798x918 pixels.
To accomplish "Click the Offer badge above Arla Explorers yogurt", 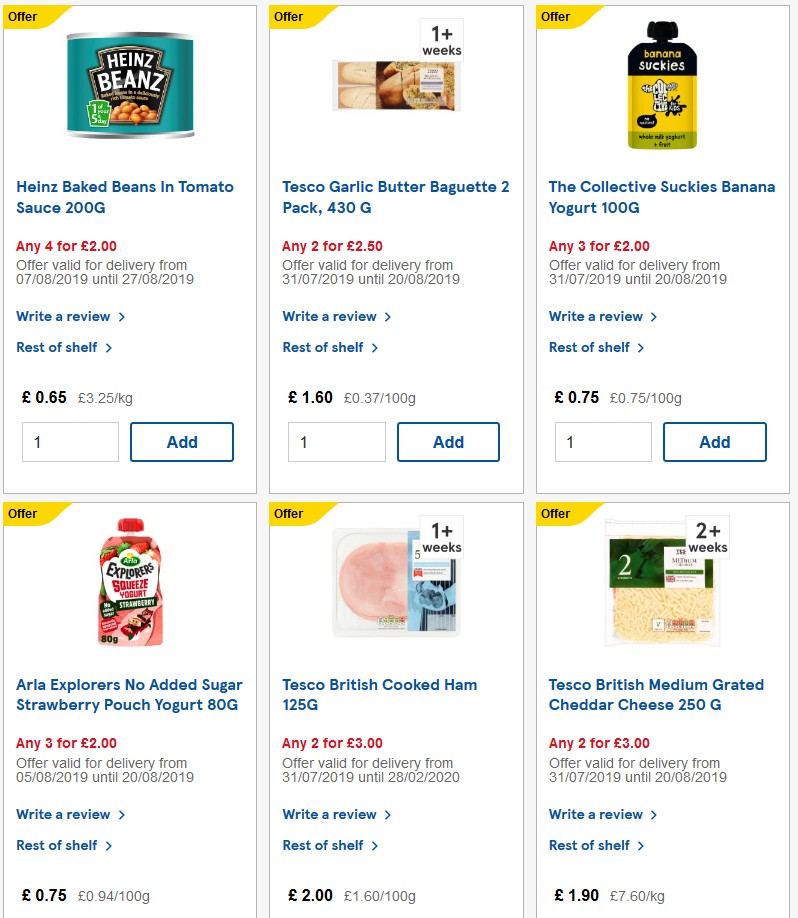I will [x=24, y=514].
